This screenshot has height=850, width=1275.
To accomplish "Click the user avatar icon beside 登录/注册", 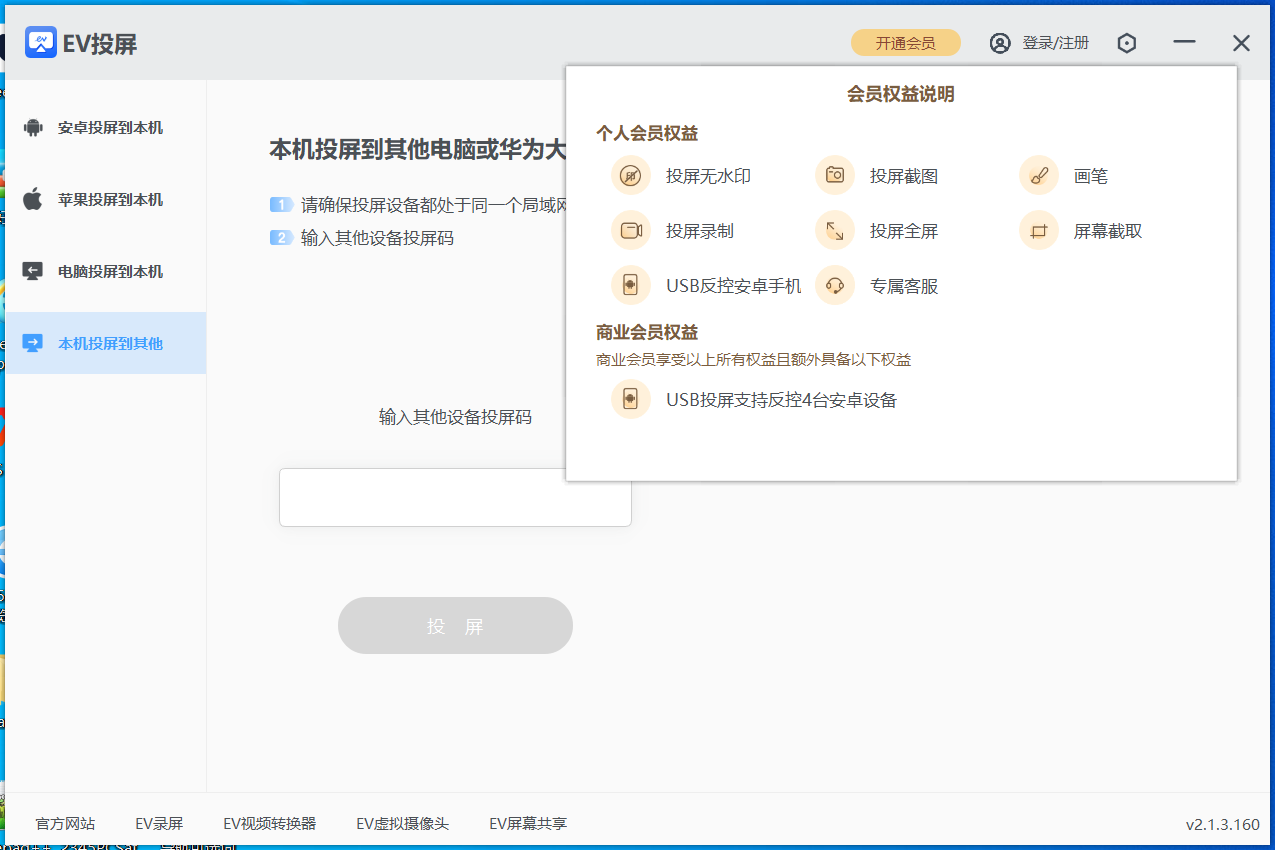I will click(x=1000, y=43).
